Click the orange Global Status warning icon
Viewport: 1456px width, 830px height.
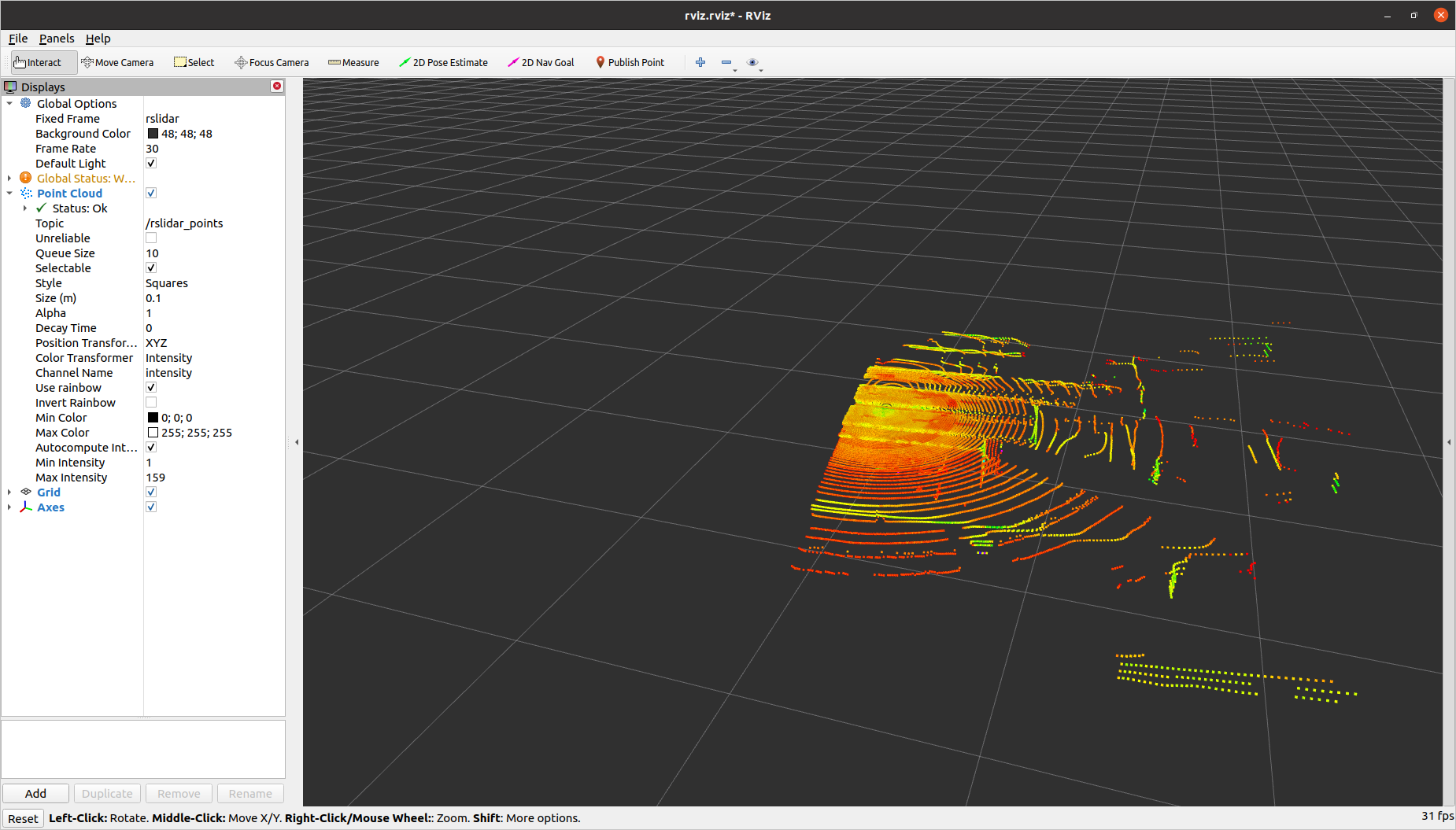pyautogui.click(x=26, y=178)
